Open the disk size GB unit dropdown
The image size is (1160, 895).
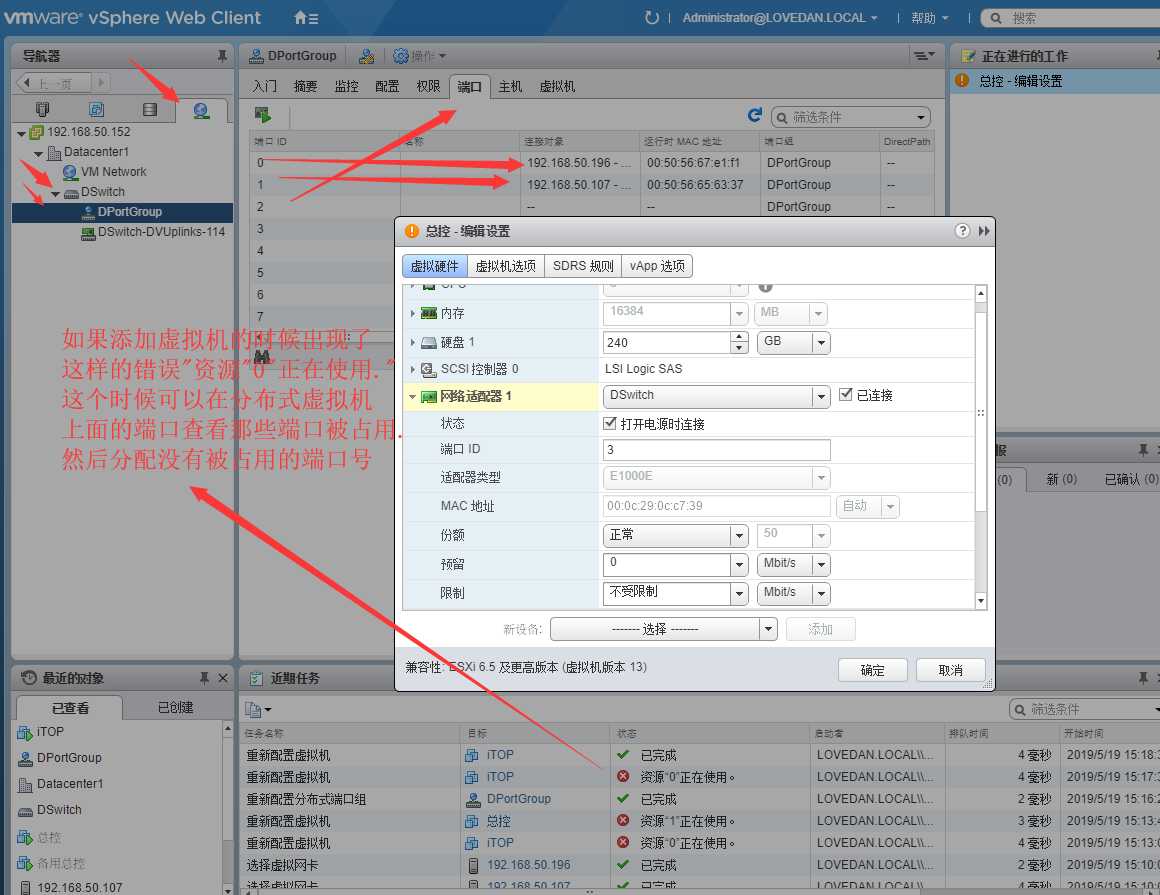[x=820, y=342]
